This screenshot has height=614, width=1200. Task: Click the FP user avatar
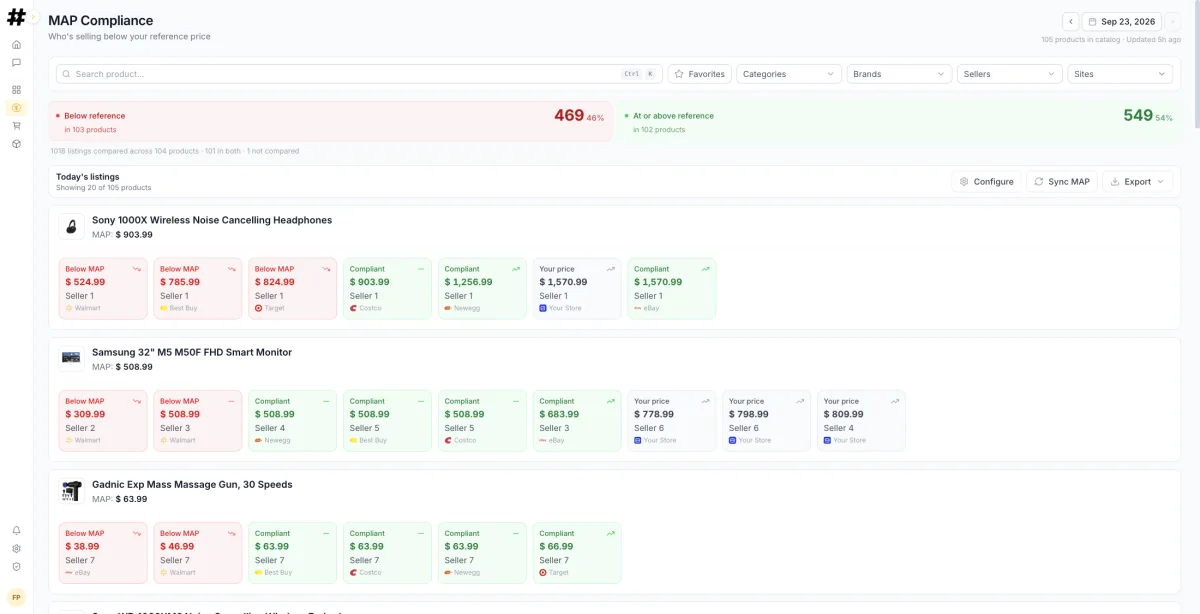pyautogui.click(x=16, y=596)
